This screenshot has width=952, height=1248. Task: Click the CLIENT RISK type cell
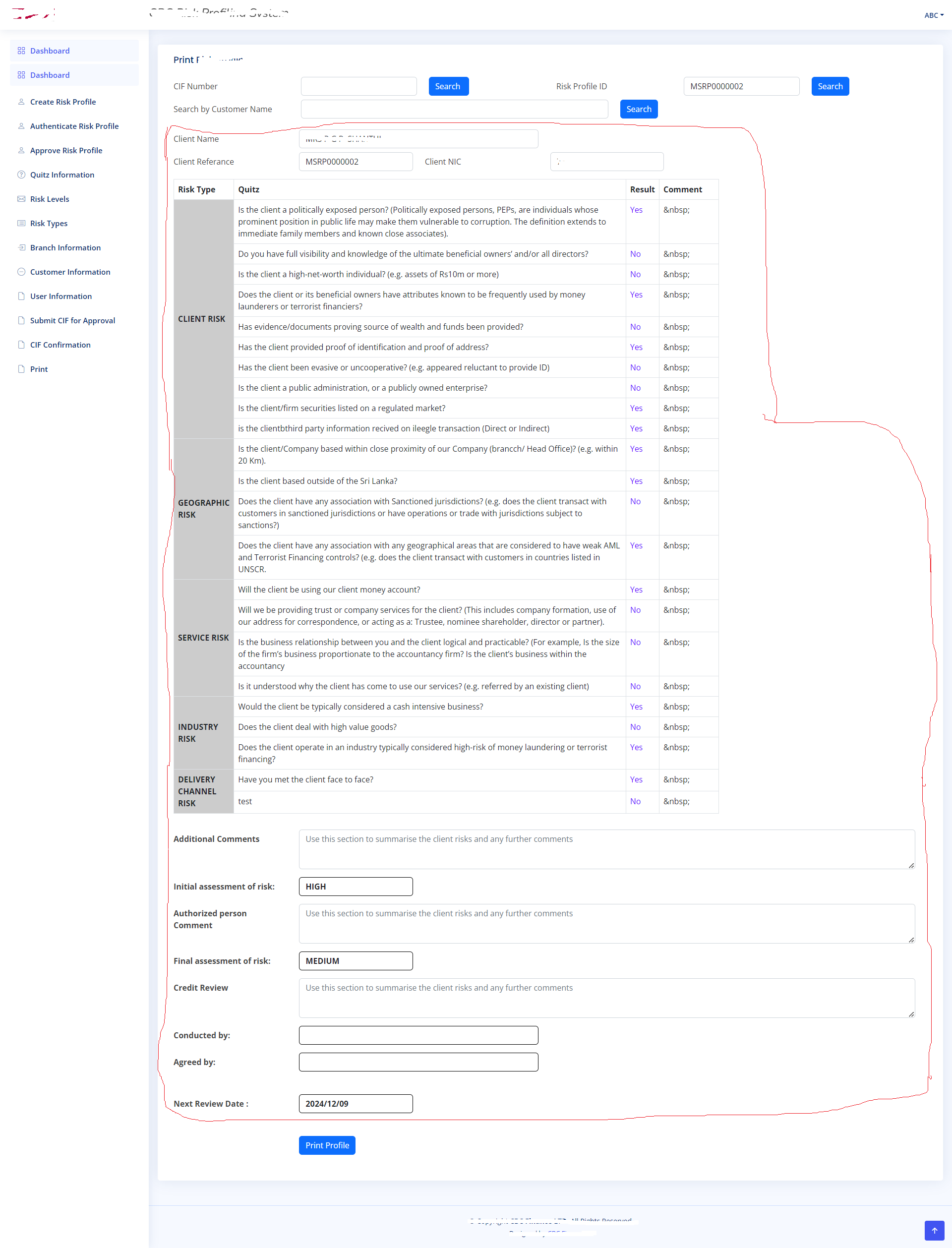(x=203, y=319)
